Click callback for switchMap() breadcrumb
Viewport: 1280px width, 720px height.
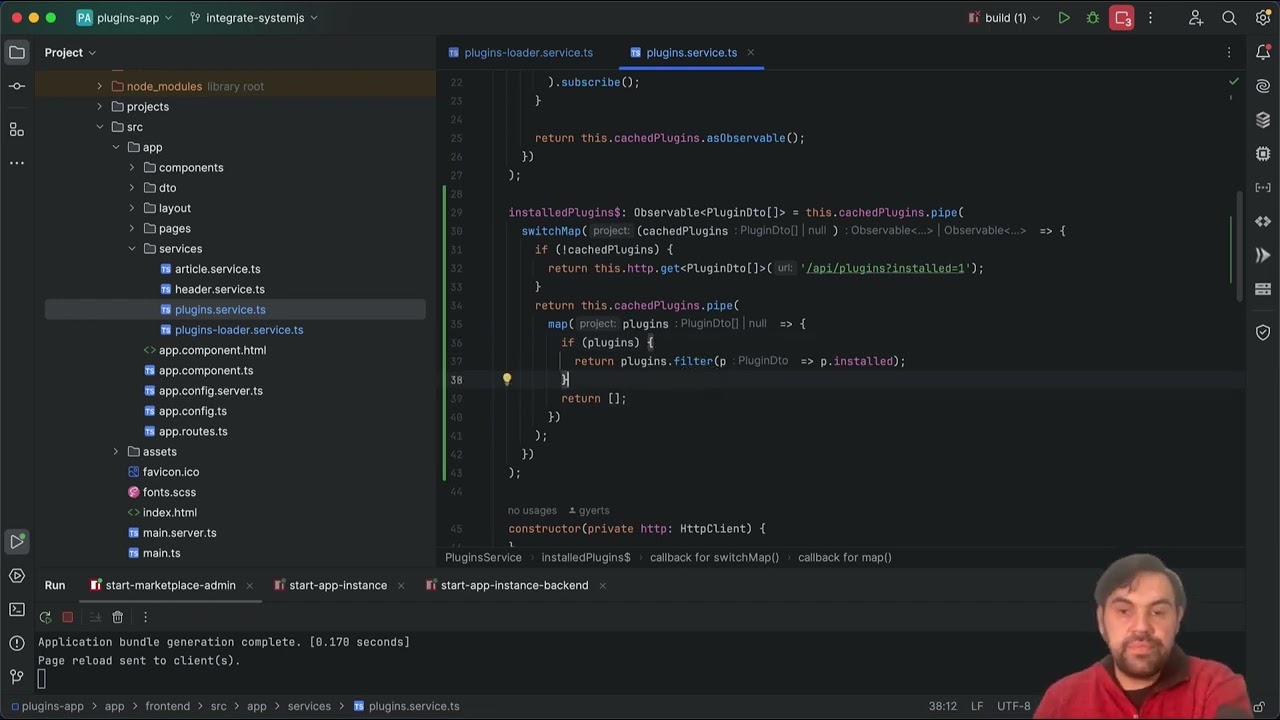pos(714,557)
